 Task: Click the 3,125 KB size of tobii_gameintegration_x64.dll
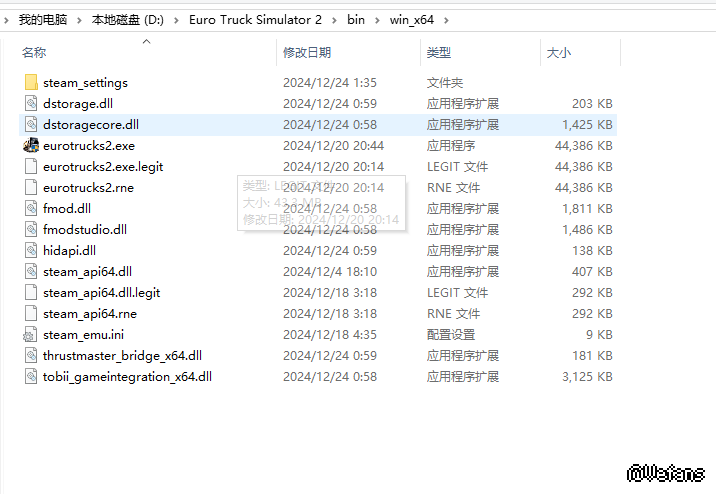pyautogui.click(x=587, y=377)
